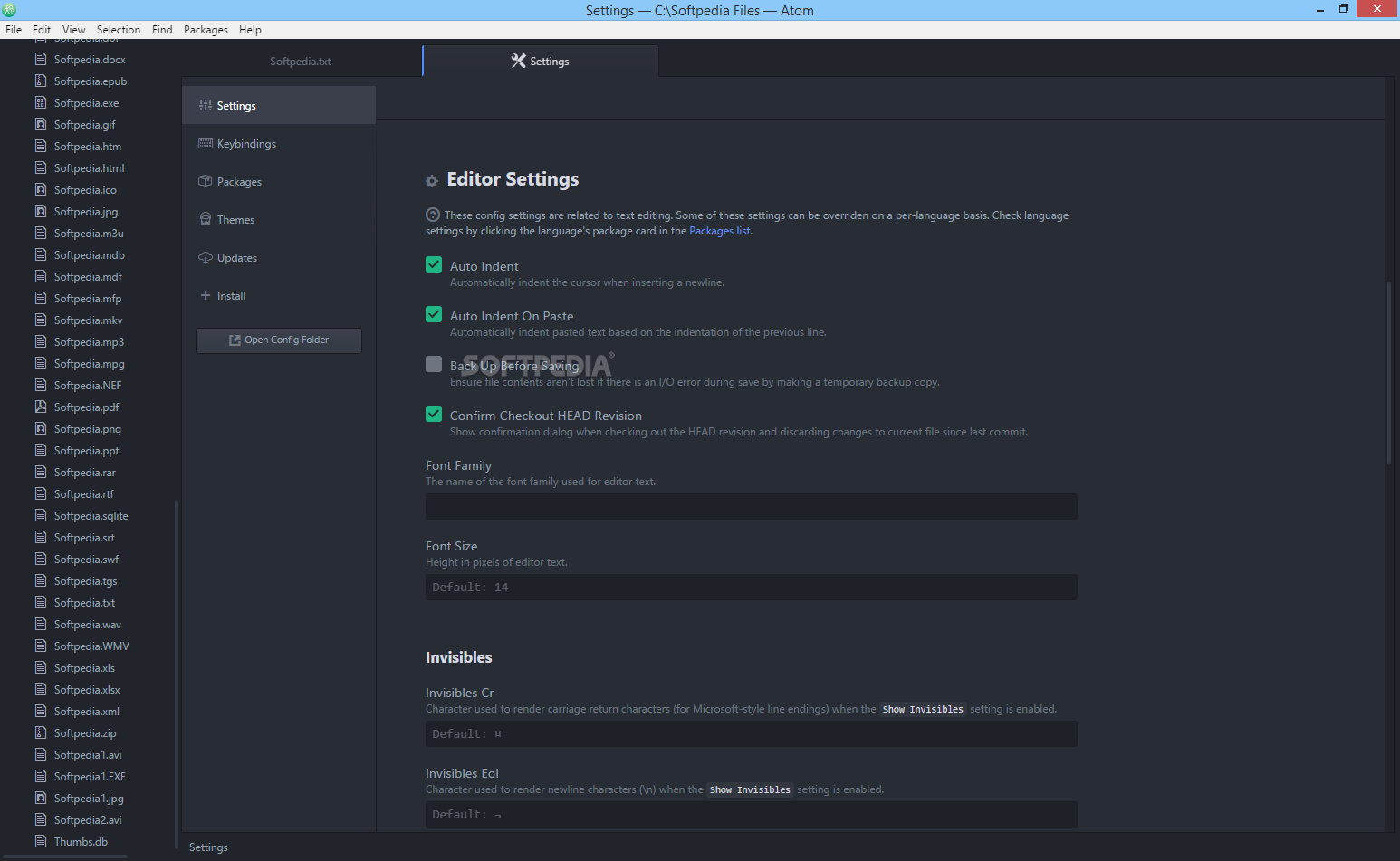
Task: Click the file icon beside Softpedia.mp3
Action: [x=41, y=341]
